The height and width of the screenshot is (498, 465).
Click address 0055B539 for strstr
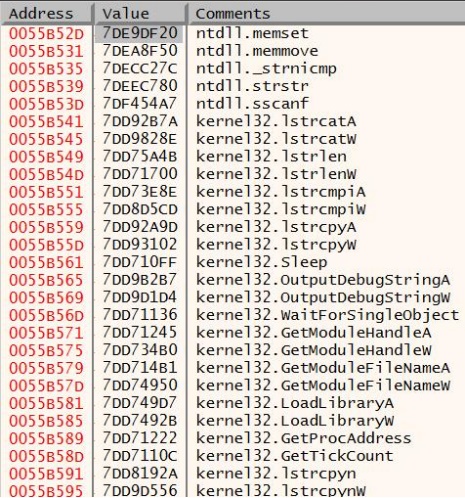(46, 86)
